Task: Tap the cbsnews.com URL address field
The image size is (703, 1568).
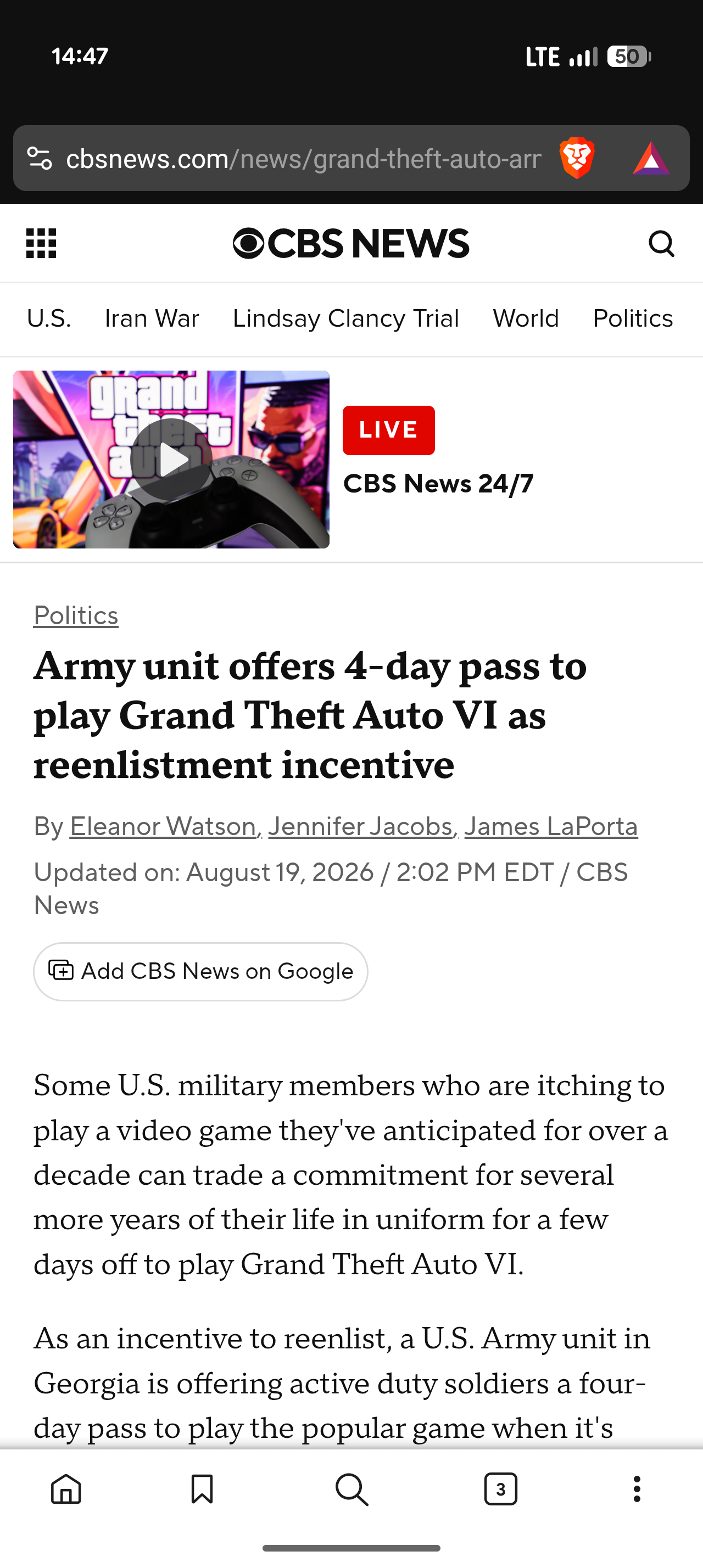Action: coord(303,158)
